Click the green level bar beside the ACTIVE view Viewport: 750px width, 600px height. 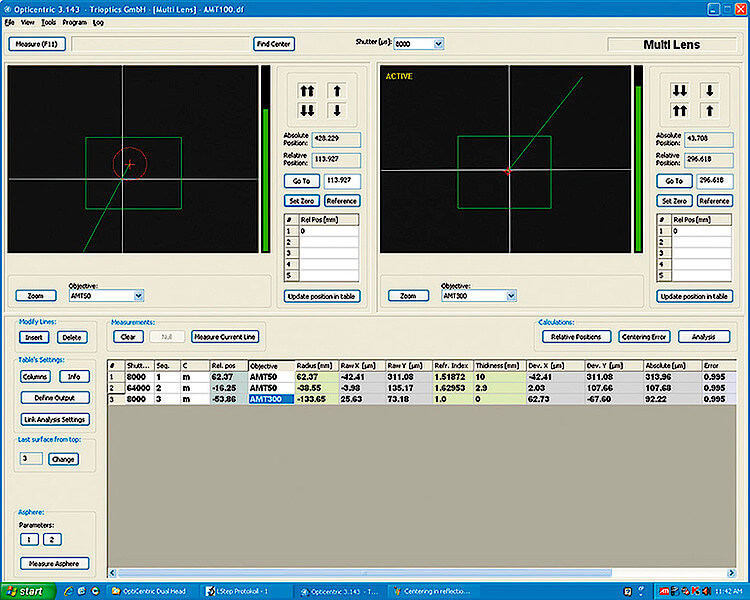coord(638,170)
